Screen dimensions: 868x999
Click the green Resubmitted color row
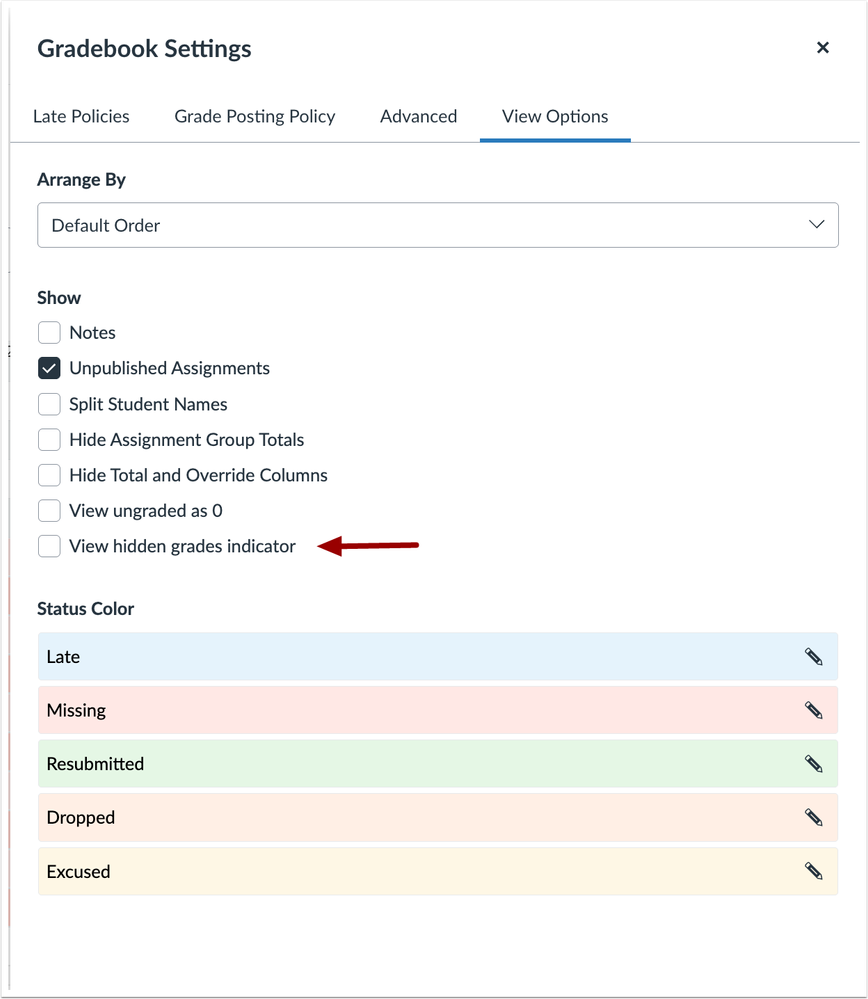(400, 764)
